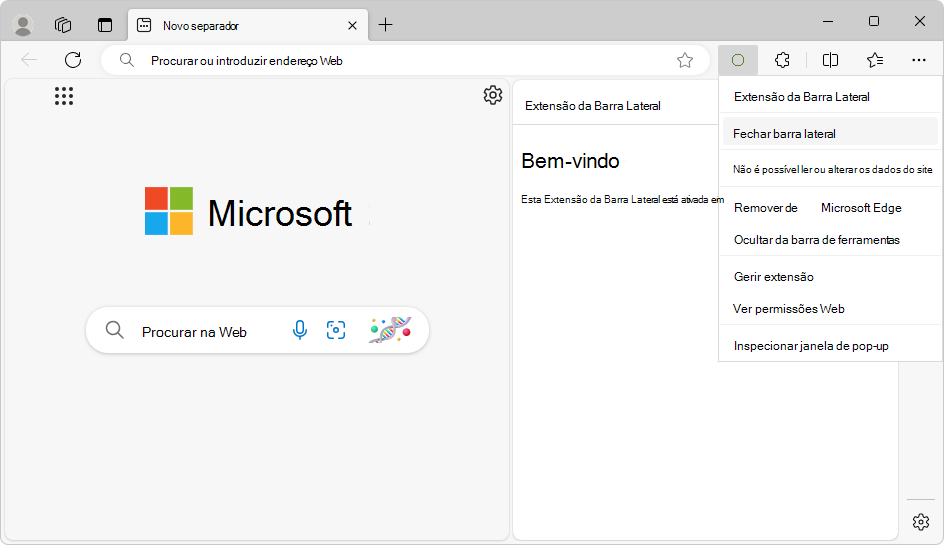Focus the address bar field
The image size is (944, 545).
[405, 60]
